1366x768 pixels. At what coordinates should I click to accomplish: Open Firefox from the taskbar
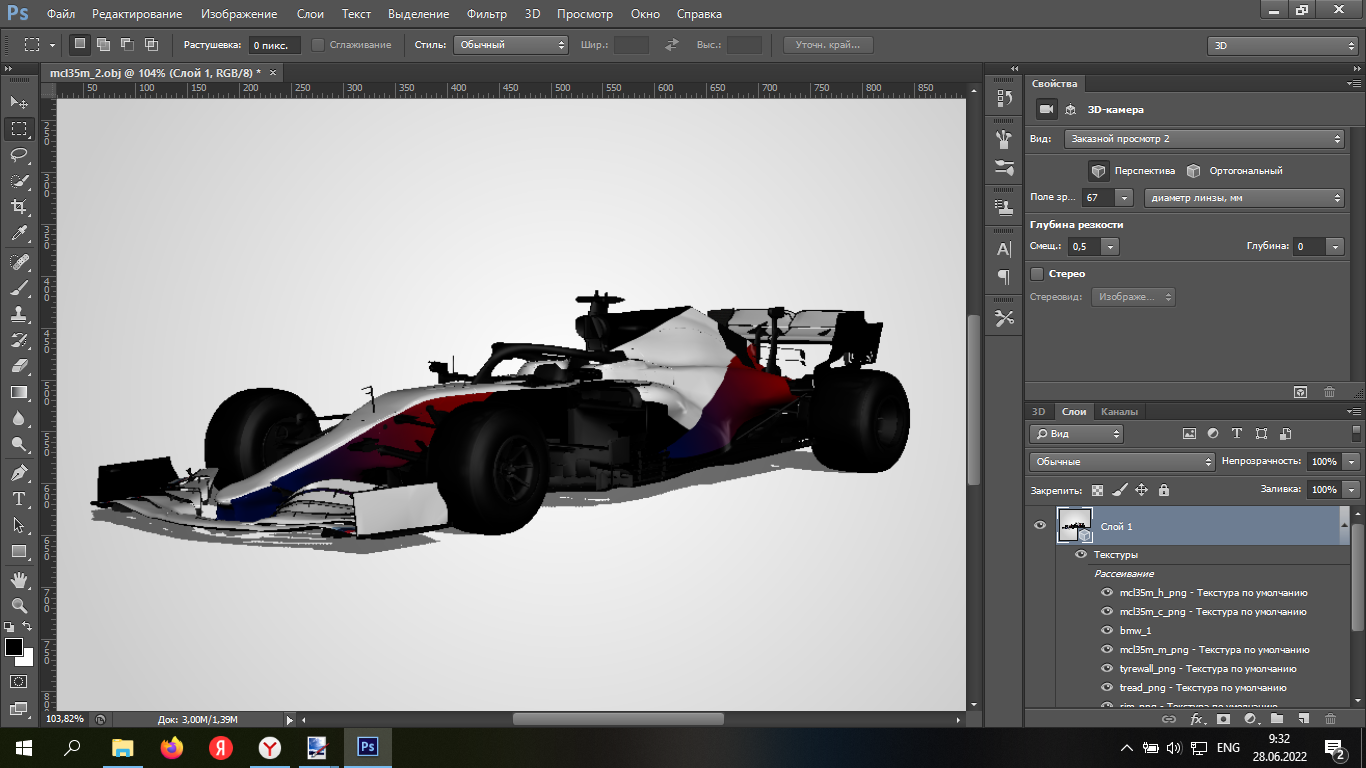pos(172,747)
